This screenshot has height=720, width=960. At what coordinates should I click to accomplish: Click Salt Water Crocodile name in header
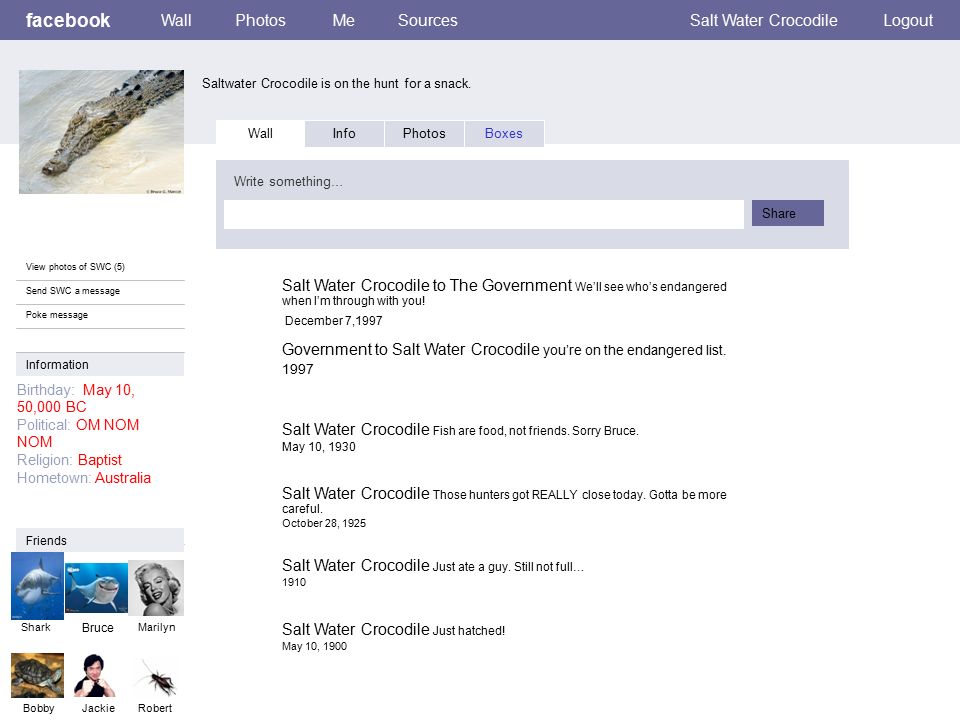click(x=763, y=20)
